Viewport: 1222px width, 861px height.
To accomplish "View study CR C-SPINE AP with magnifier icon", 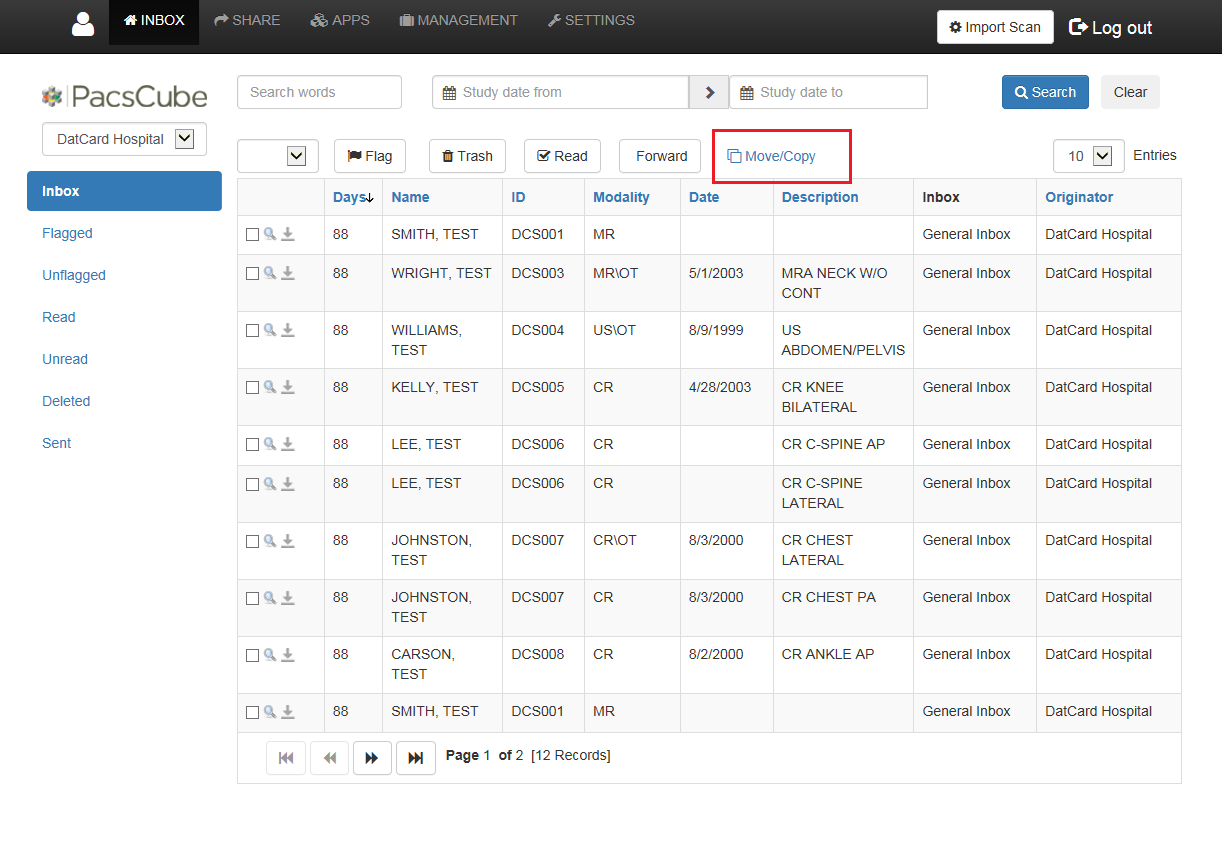I will 270,444.
